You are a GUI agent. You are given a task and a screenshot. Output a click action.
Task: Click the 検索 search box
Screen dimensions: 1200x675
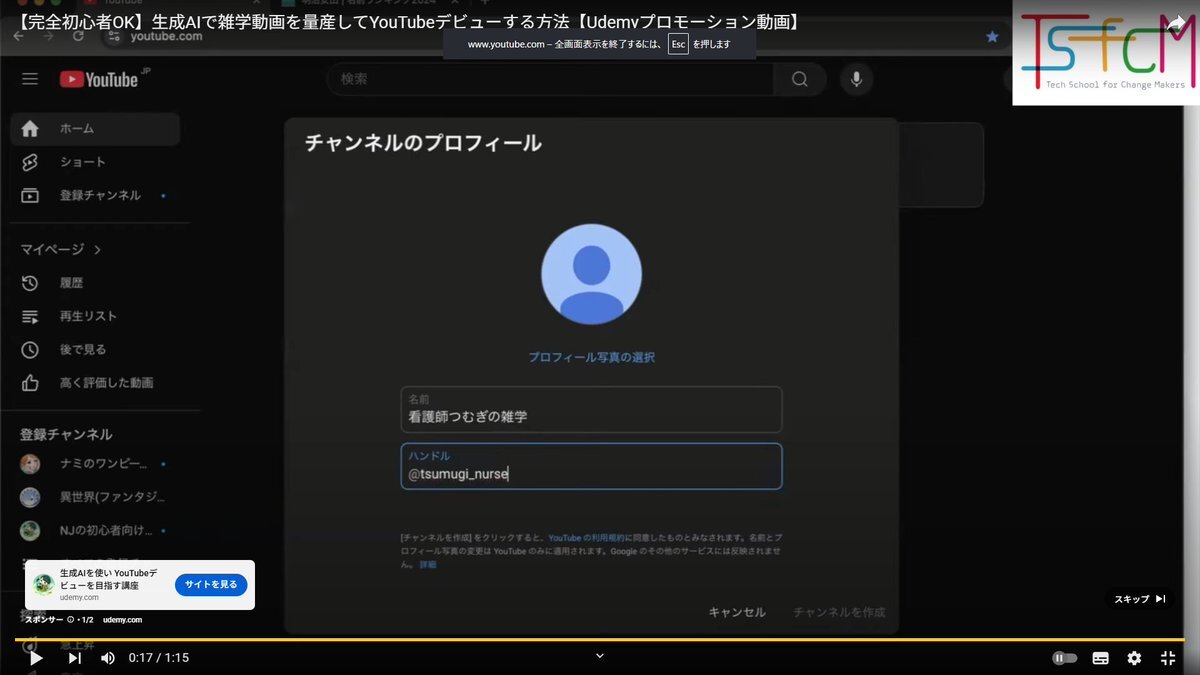tap(550, 79)
